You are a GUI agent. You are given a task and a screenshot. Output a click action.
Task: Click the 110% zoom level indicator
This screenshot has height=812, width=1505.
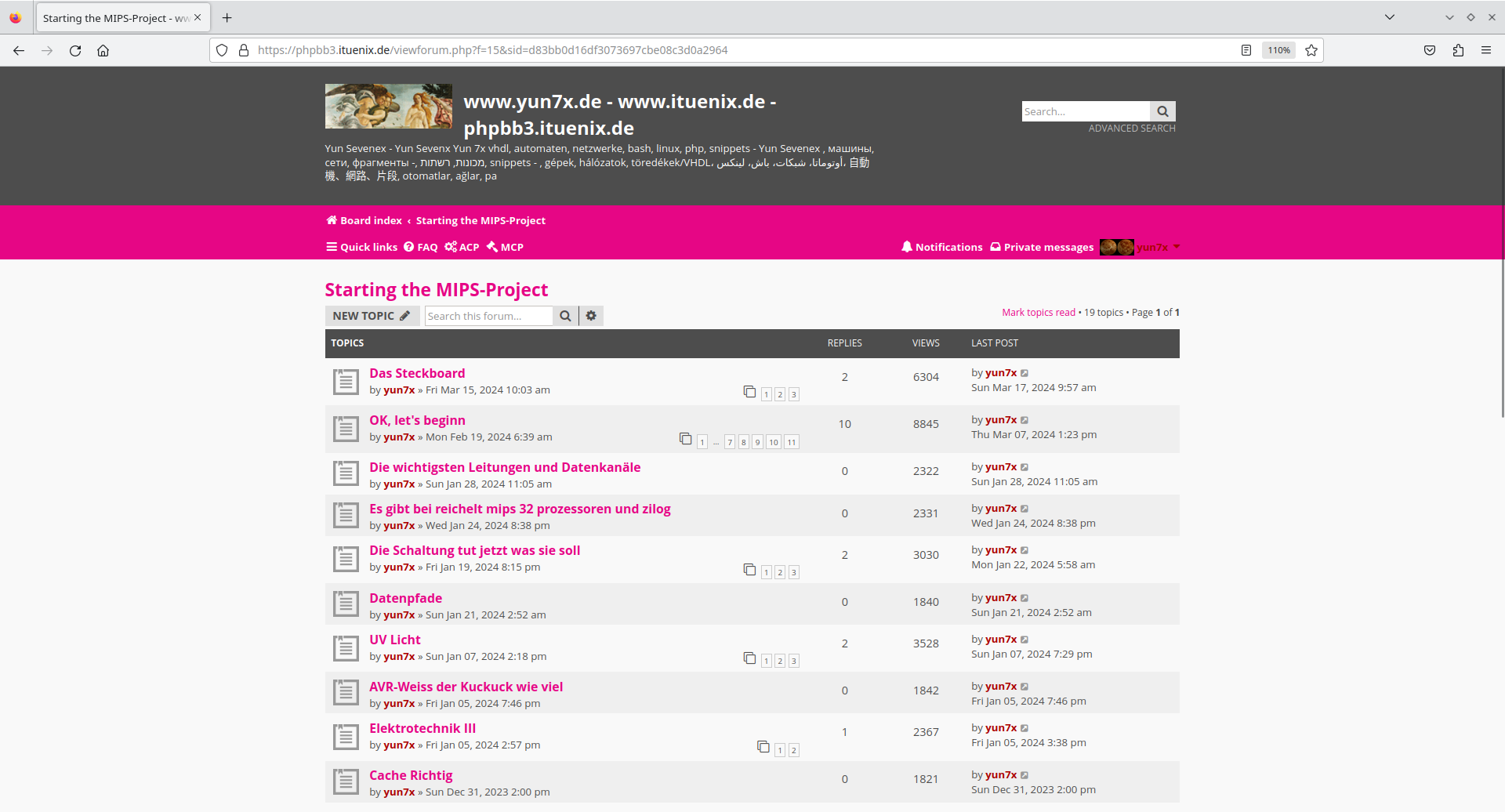click(x=1278, y=50)
